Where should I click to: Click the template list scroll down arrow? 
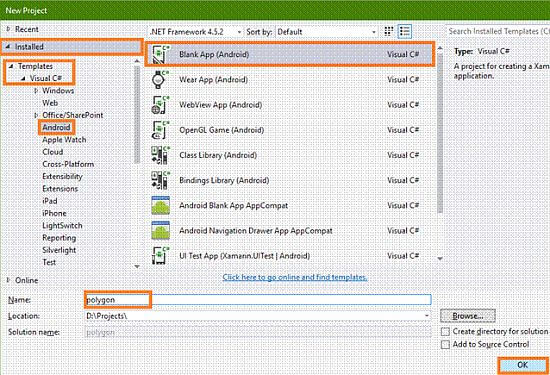pyautogui.click(x=440, y=259)
